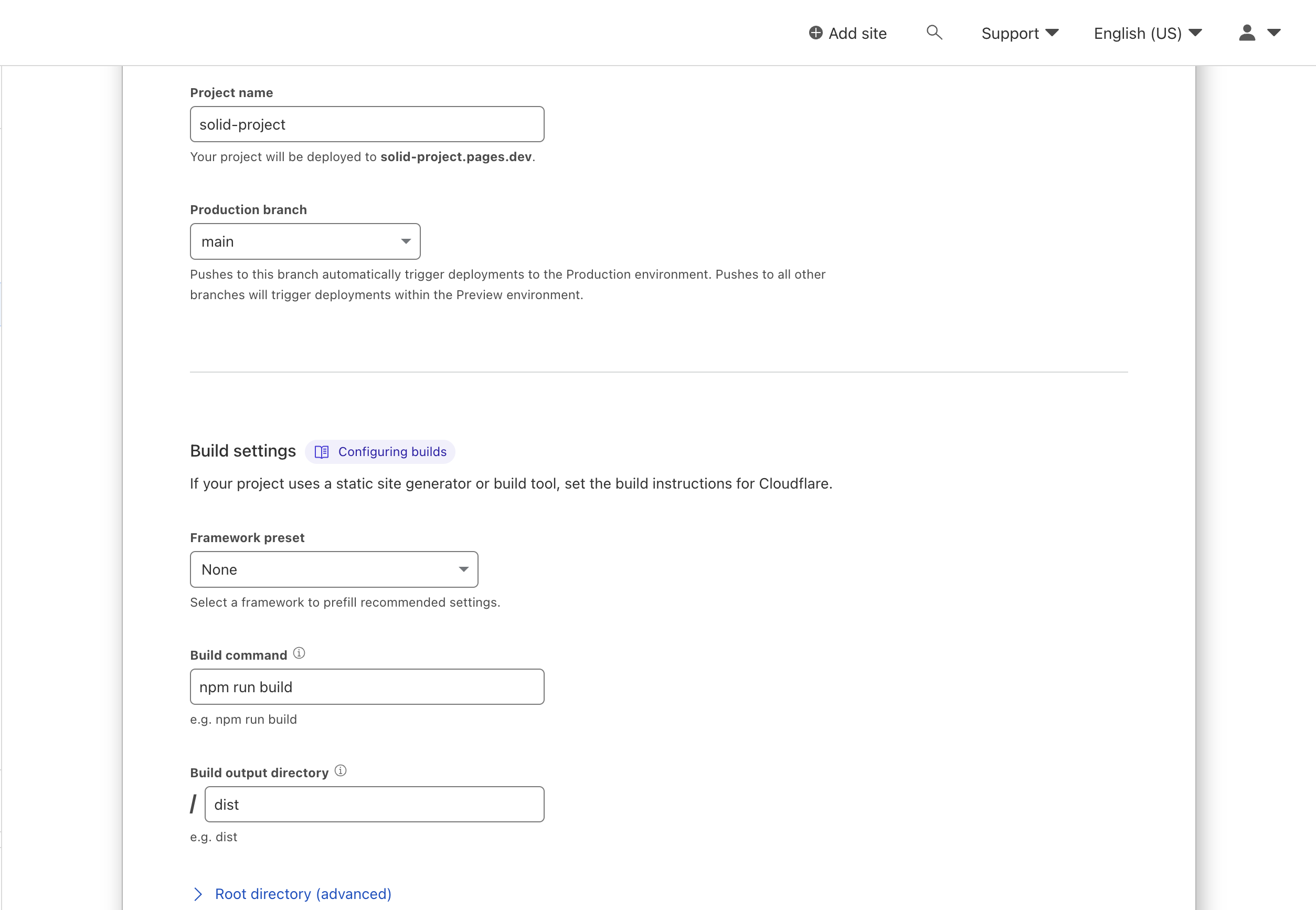Click the Add site button
Image resolution: width=1316 pixels, height=910 pixels.
click(x=857, y=34)
